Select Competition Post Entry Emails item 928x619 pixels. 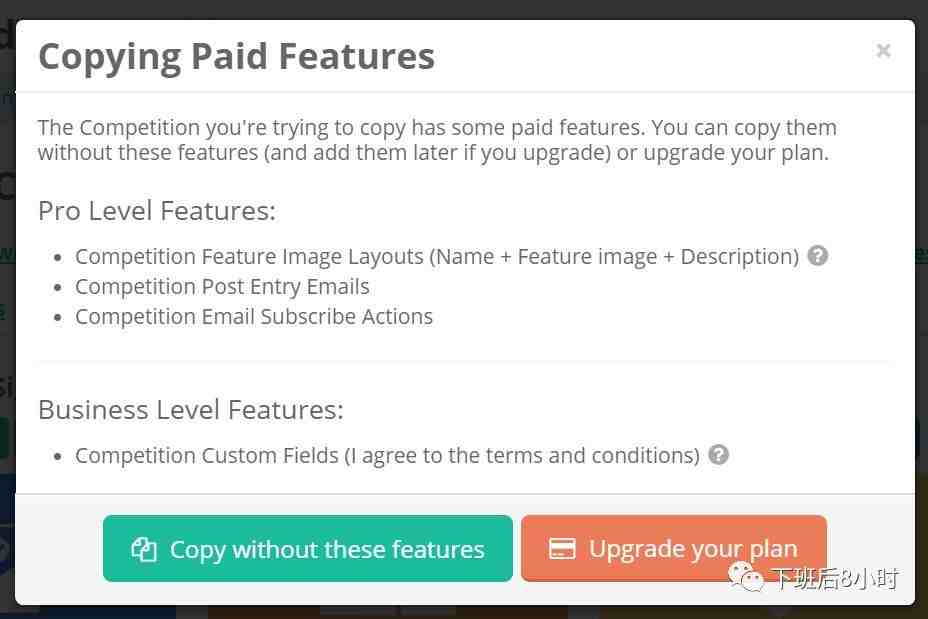coord(222,286)
